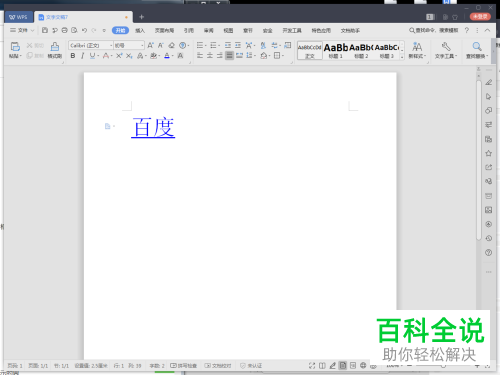Apply the Heading 2 style
Image resolution: width=500 pixels, height=375 pixels.
pos(361,50)
